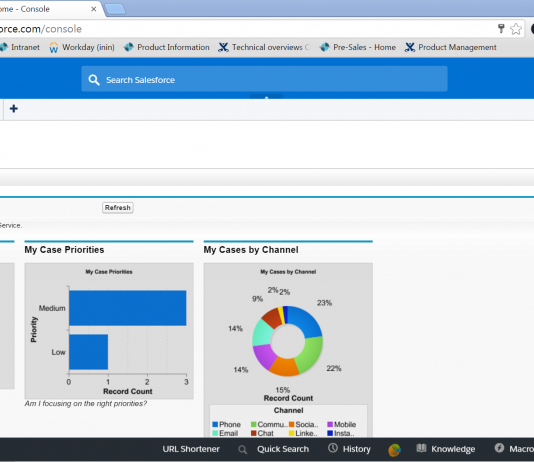
Task: Click the Commu.. legend green swatch
Action: 253,425
